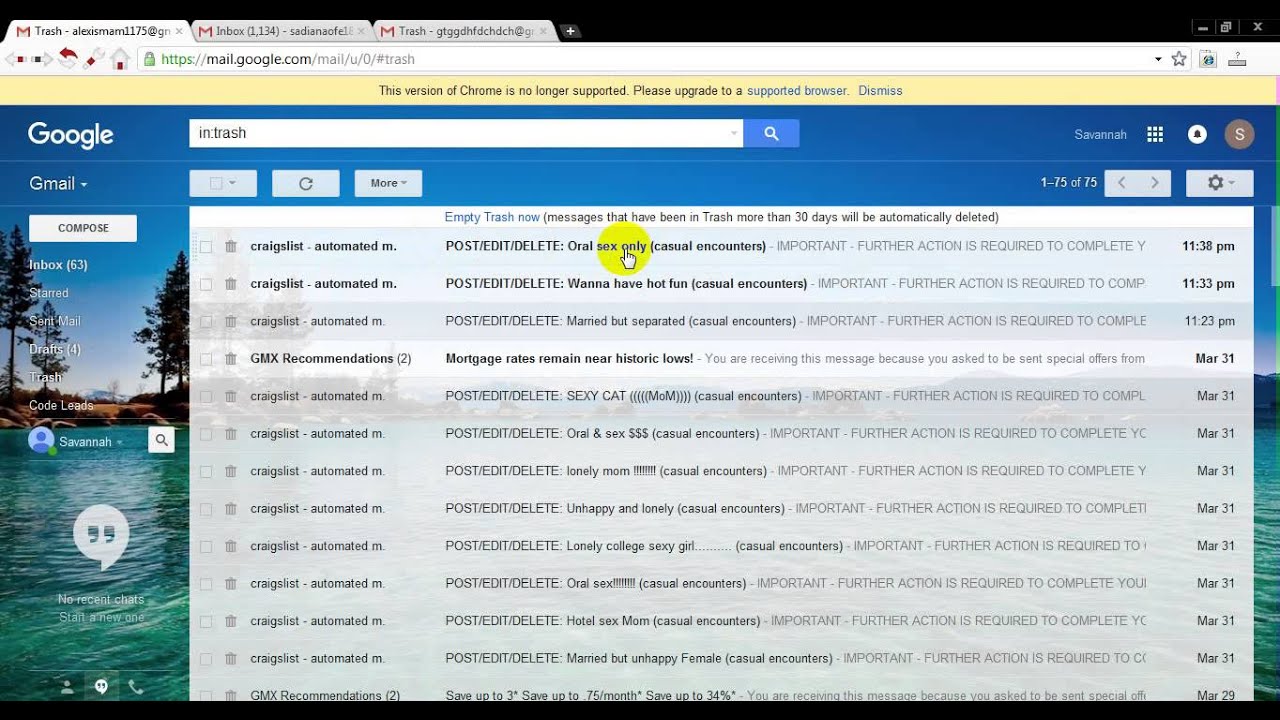Open address bar history dropdown arrow

click(1158, 59)
